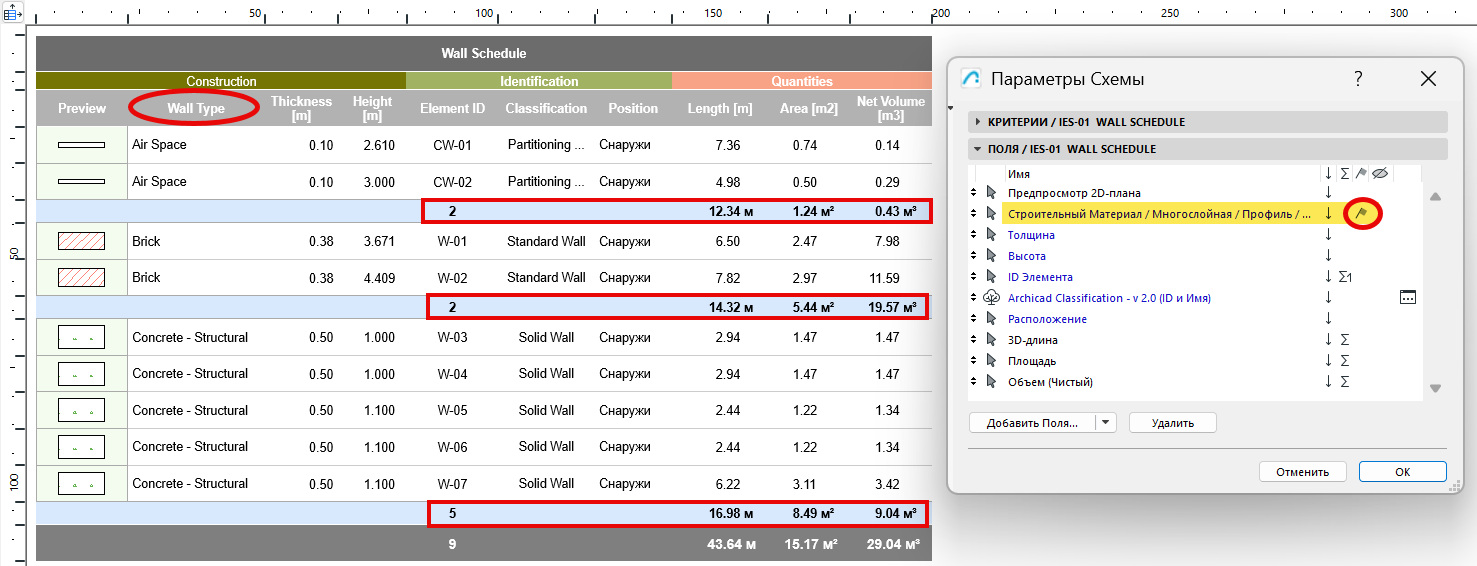Click the reorder handle of Объем (Чистый) row
Screen dimensions: 1477x566
973,382
